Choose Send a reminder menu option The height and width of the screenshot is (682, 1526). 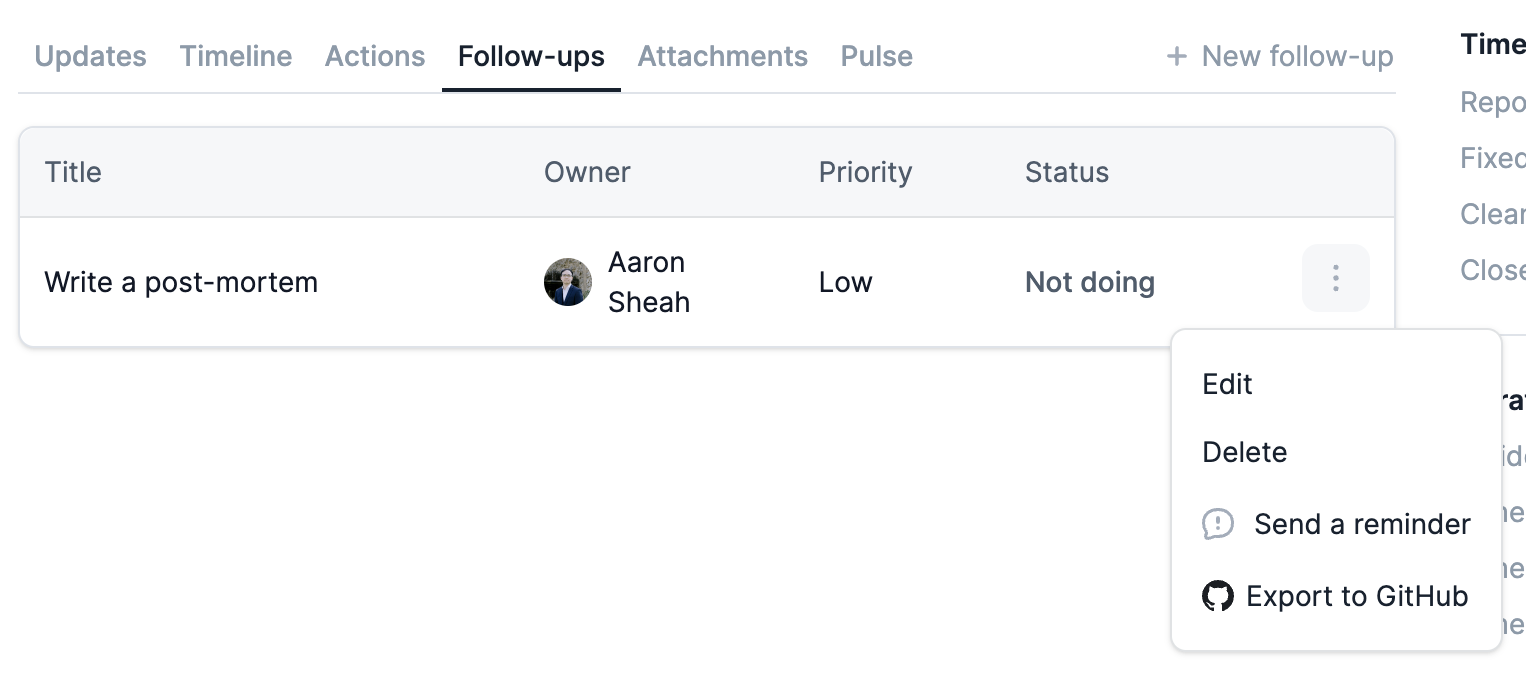point(1361,525)
